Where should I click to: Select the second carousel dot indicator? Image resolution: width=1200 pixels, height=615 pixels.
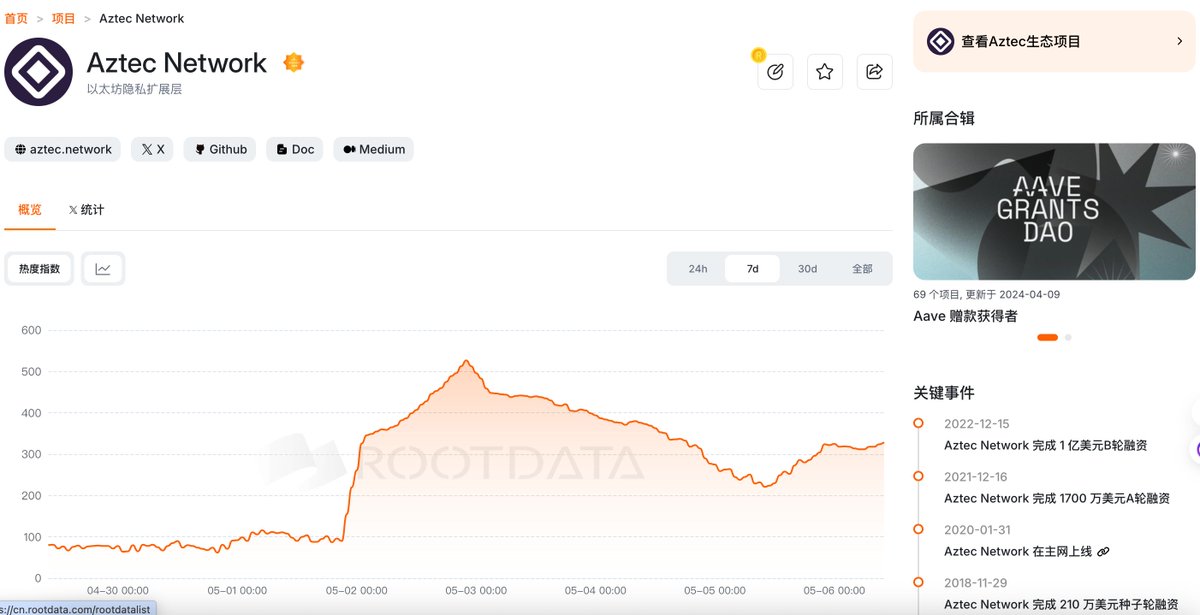[x=1068, y=337]
